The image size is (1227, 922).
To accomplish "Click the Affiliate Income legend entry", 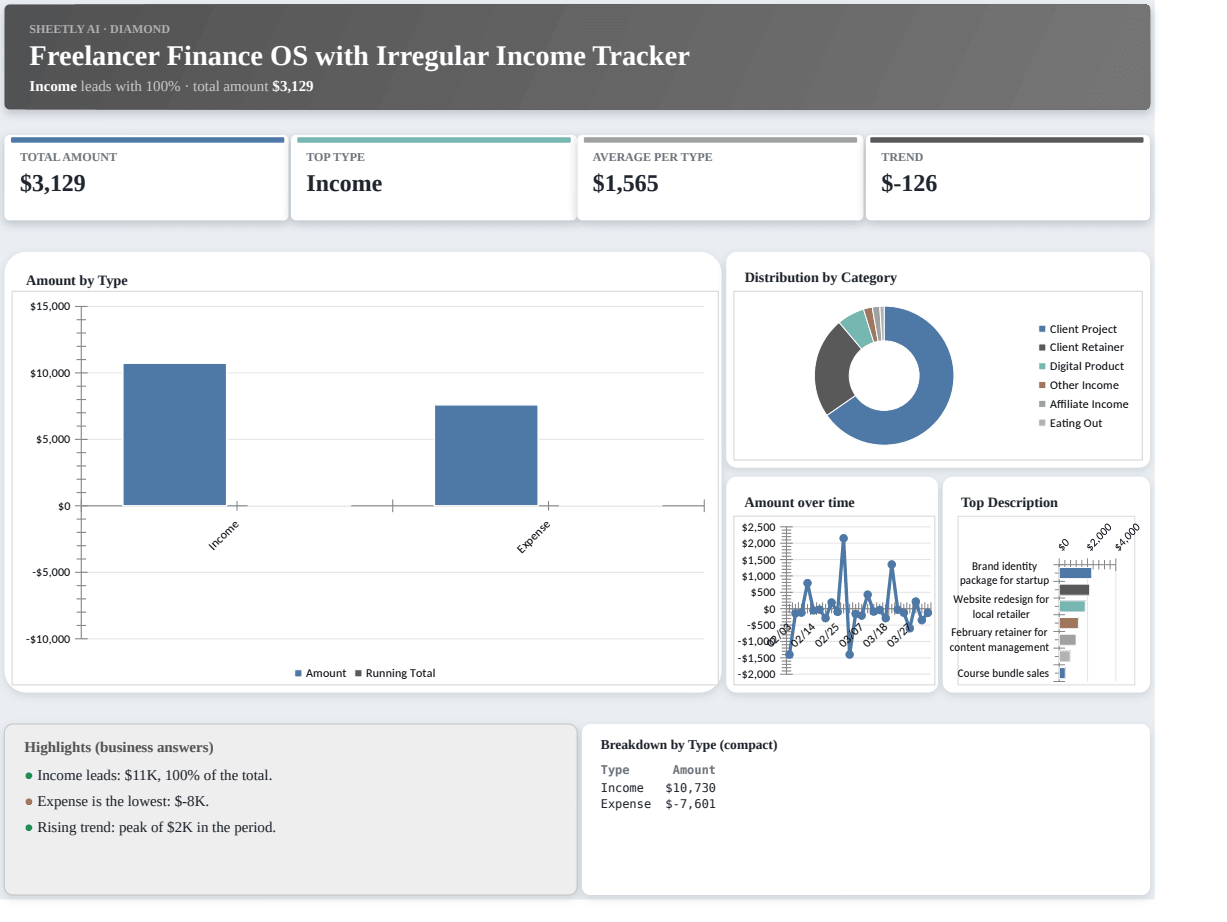I will tap(1084, 404).
